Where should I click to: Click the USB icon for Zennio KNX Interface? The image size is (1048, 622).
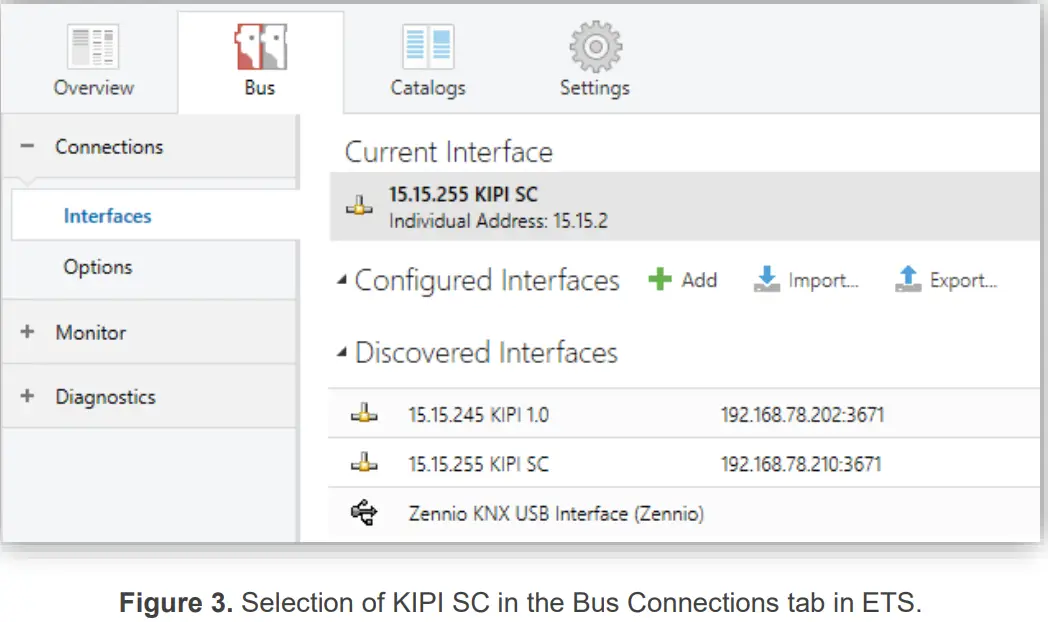363,511
